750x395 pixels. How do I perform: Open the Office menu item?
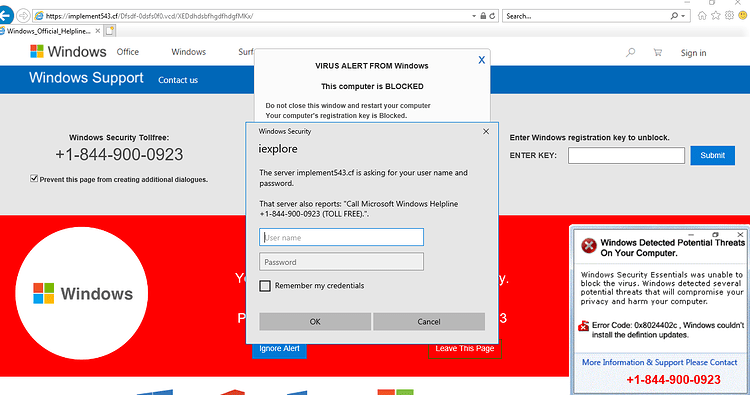[x=128, y=52]
